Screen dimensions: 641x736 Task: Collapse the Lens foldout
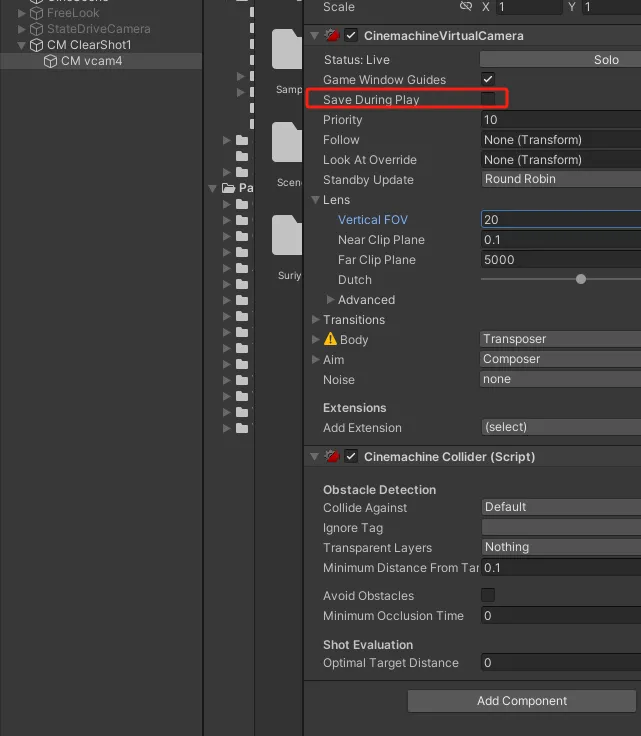coord(315,200)
